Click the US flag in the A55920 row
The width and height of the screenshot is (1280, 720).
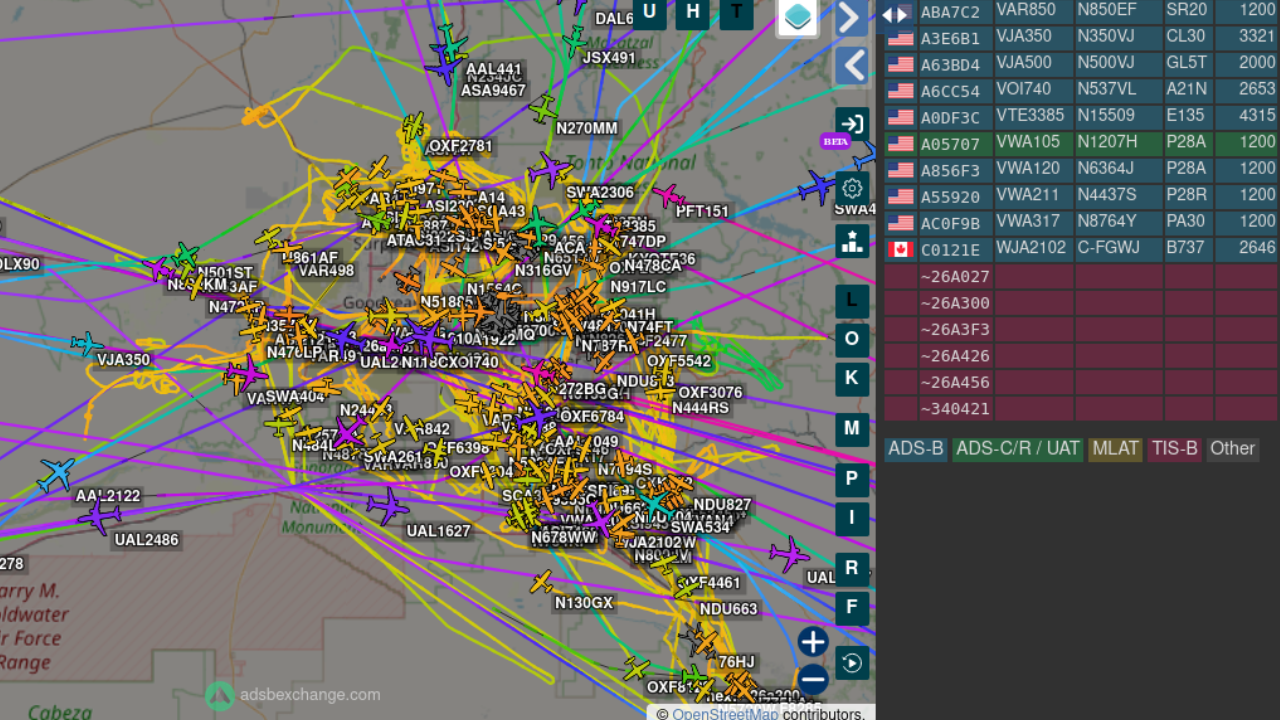point(901,197)
